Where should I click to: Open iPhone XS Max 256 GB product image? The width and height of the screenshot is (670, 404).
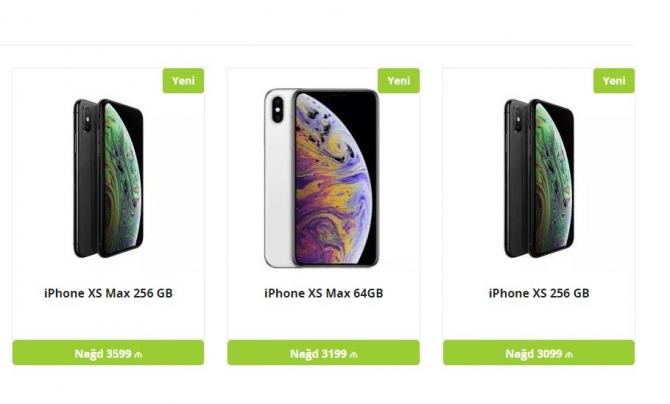click(x=108, y=178)
